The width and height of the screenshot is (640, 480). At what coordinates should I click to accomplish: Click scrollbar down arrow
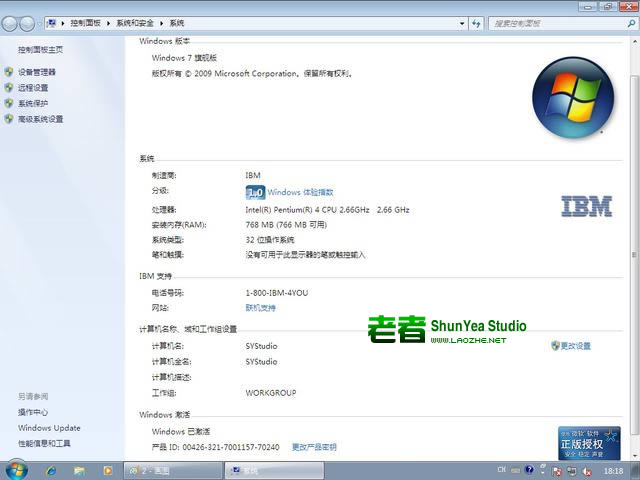635,456
